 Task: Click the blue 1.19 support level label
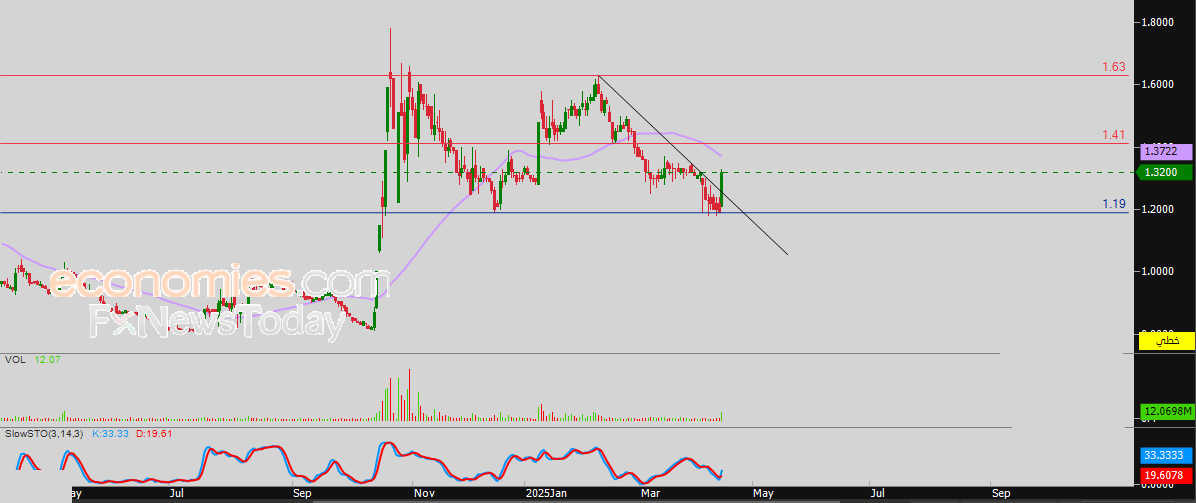(1113, 204)
